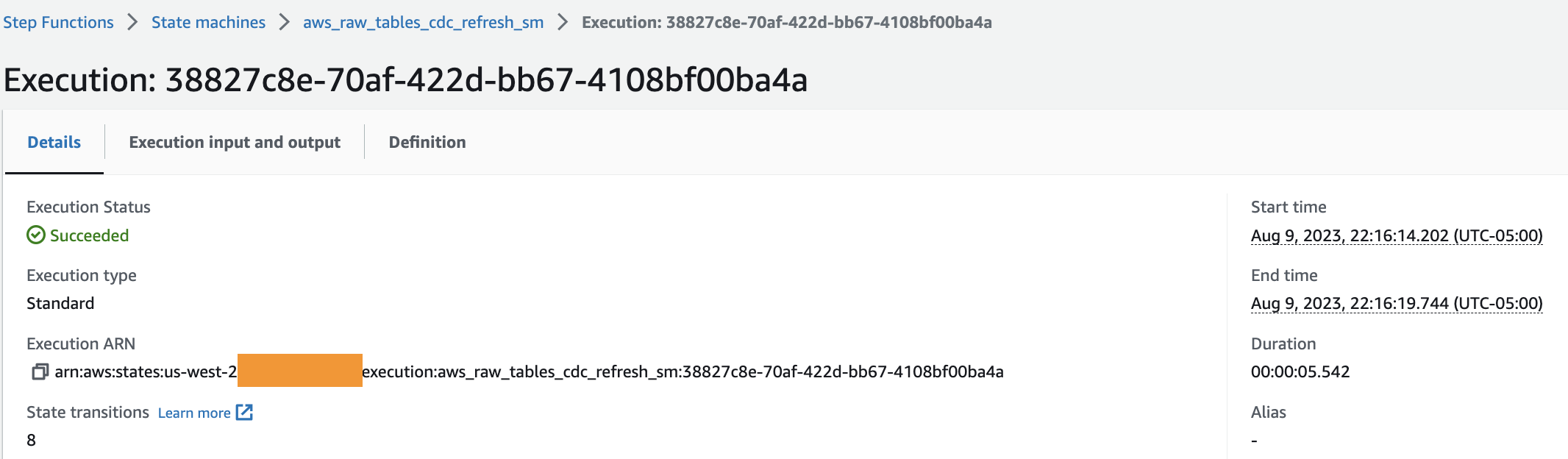Click the green Succeeded status check icon
The width and height of the screenshot is (1568, 459).
tap(36, 235)
